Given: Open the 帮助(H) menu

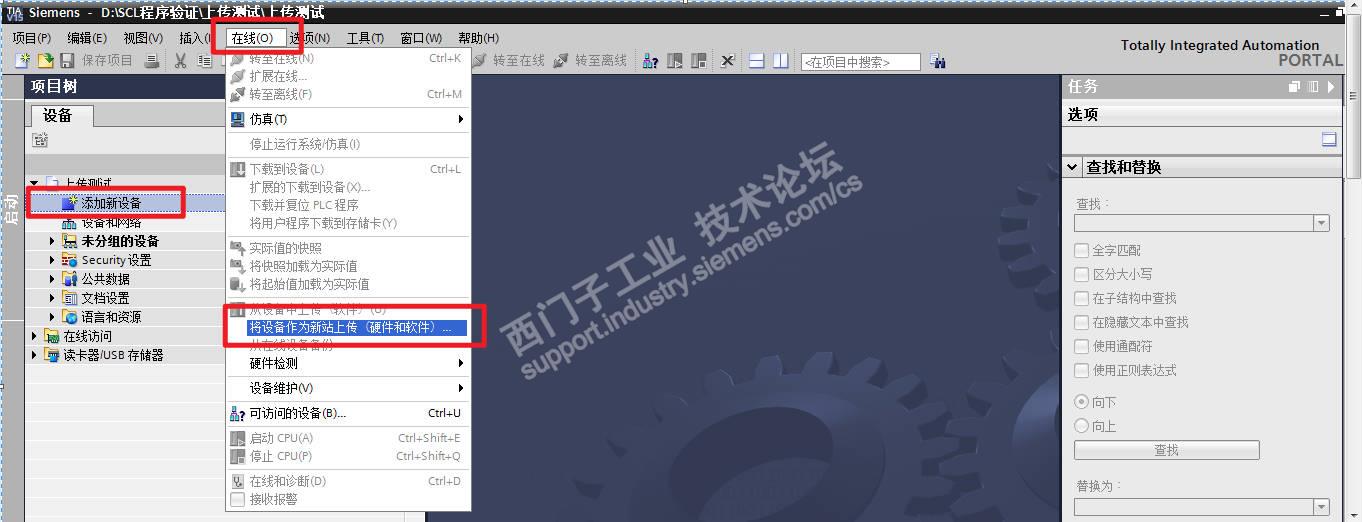Looking at the screenshot, I should point(478,38).
